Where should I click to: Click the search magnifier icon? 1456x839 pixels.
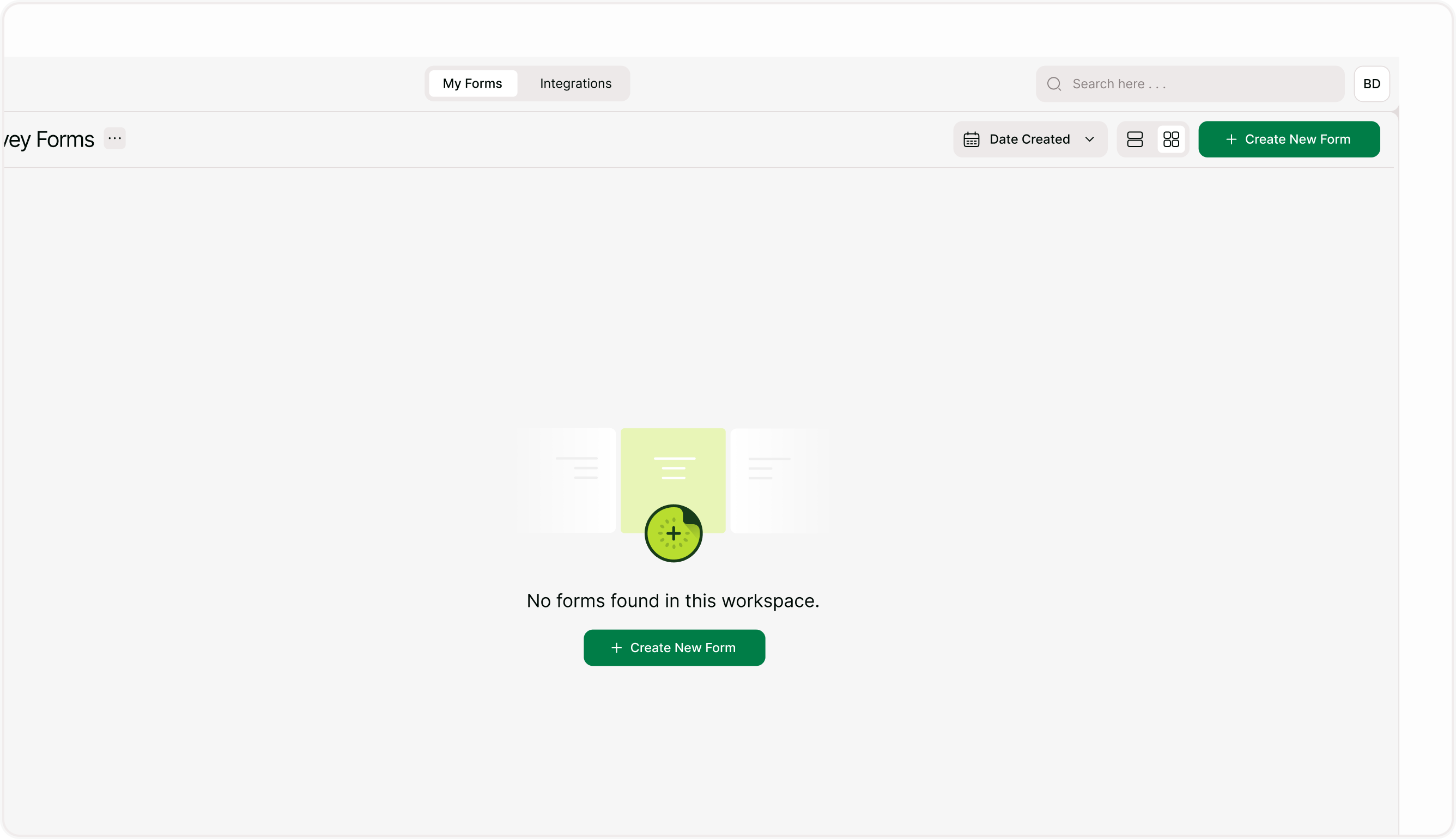click(x=1054, y=84)
